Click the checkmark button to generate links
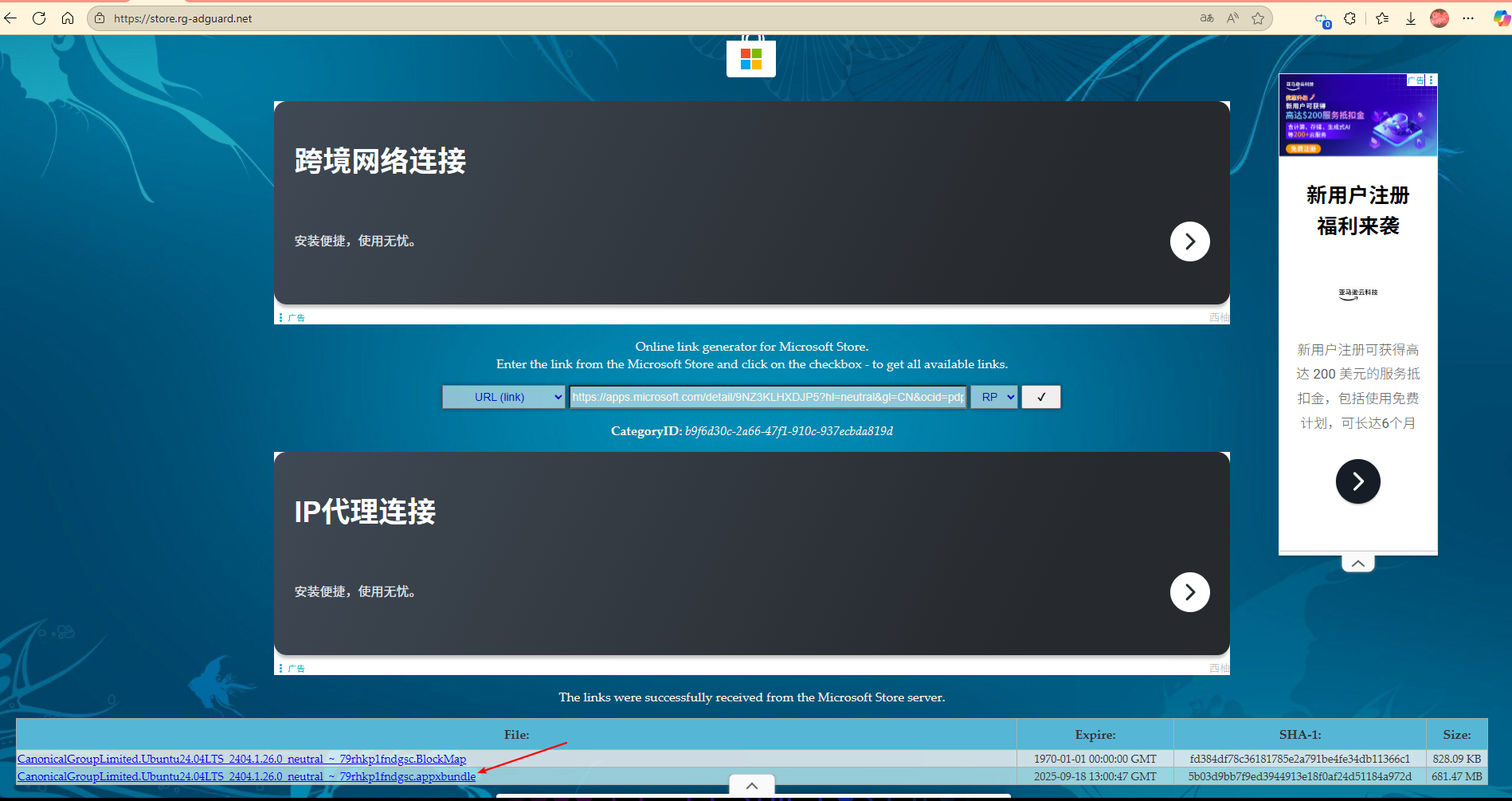 1040,397
